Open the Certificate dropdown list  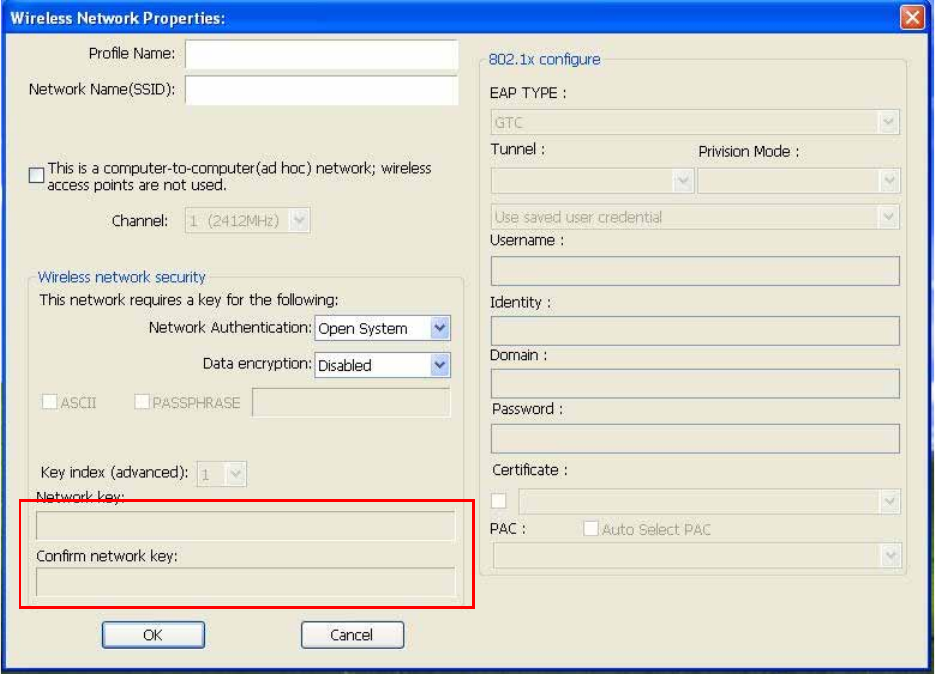click(x=710, y=502)
